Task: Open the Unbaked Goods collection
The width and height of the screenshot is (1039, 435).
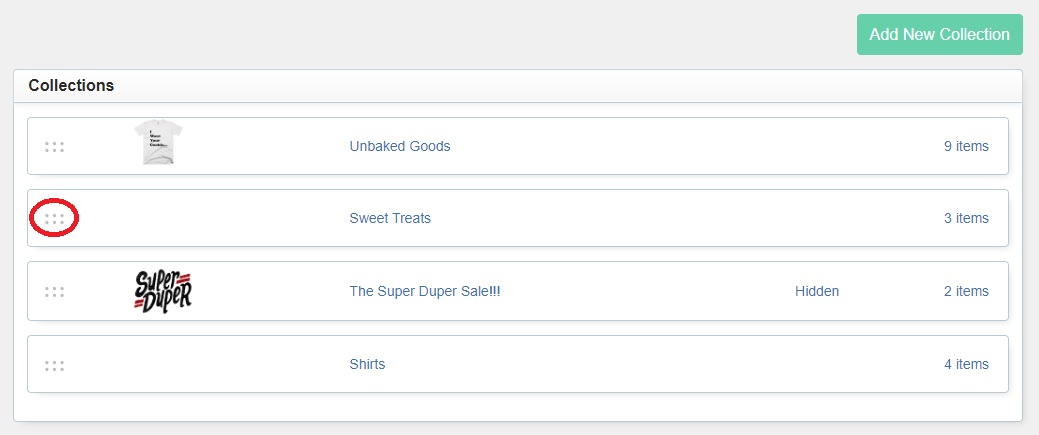Action: [400, 146]
